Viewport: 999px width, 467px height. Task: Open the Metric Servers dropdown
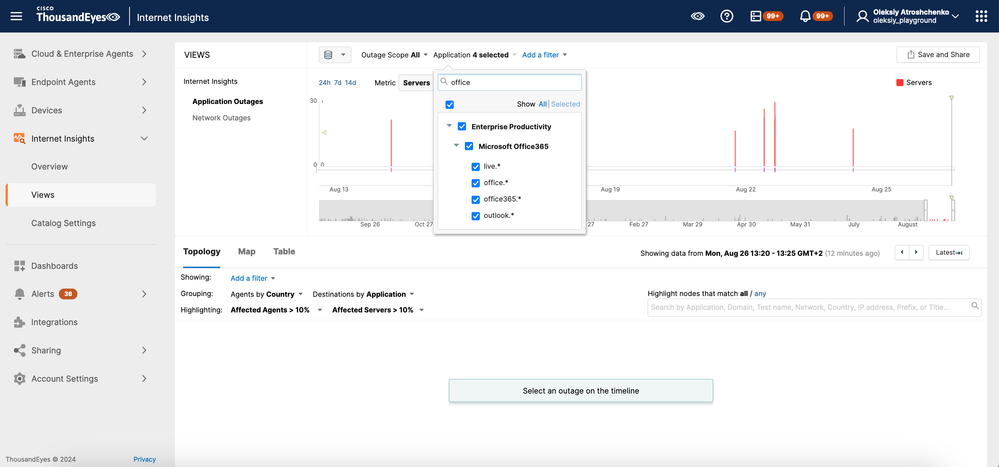click(417, 83)
